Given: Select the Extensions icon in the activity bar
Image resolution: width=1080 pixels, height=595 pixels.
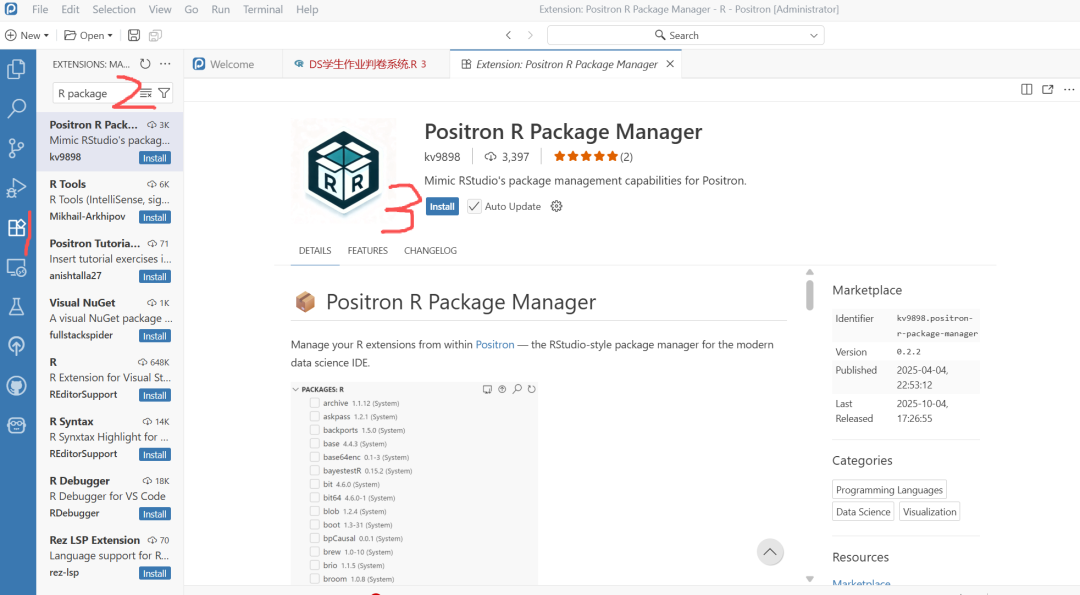Looking at the screenshot, I should point(16,227).
